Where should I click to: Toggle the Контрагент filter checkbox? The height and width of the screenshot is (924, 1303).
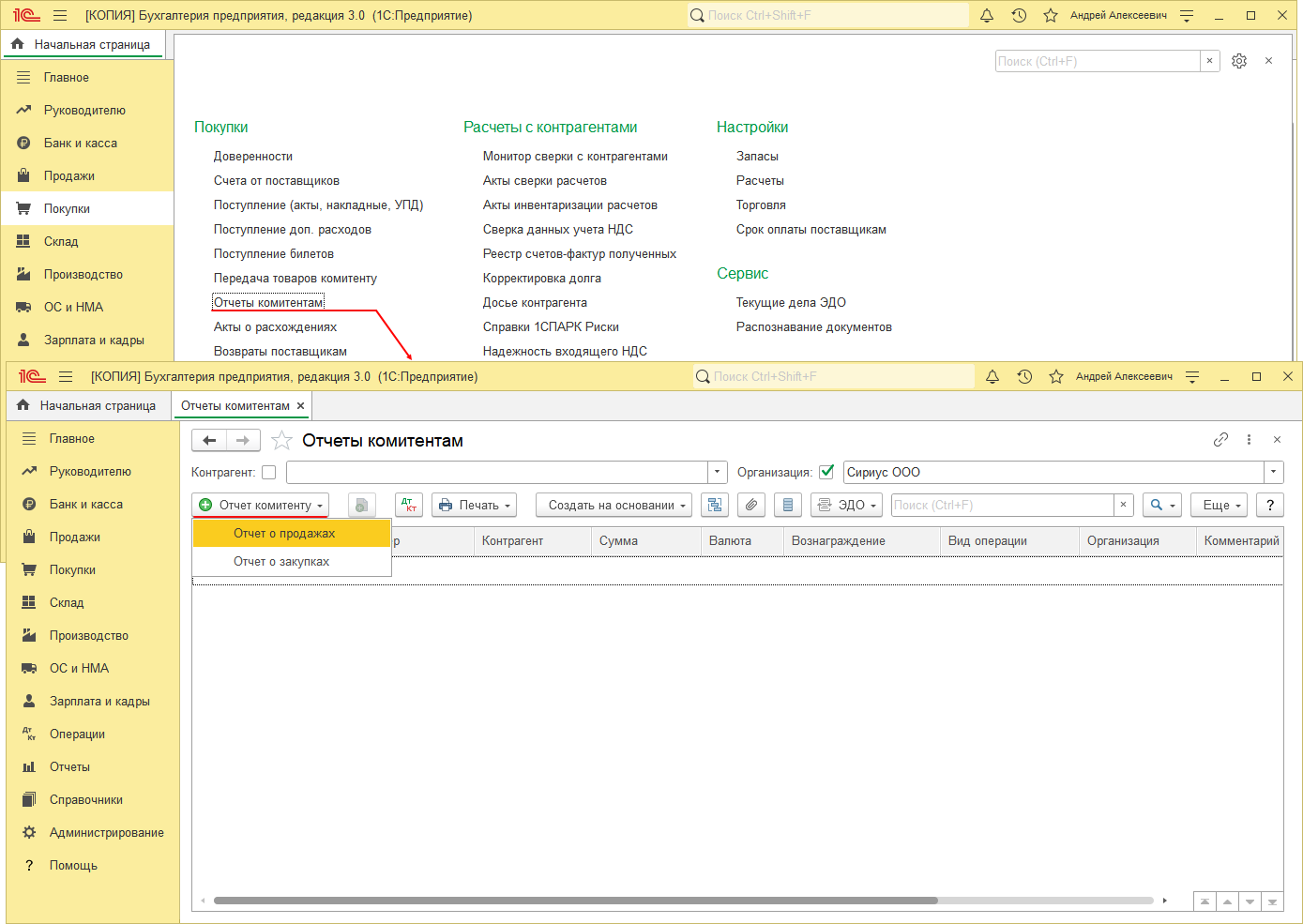click(x=269, y=473)
